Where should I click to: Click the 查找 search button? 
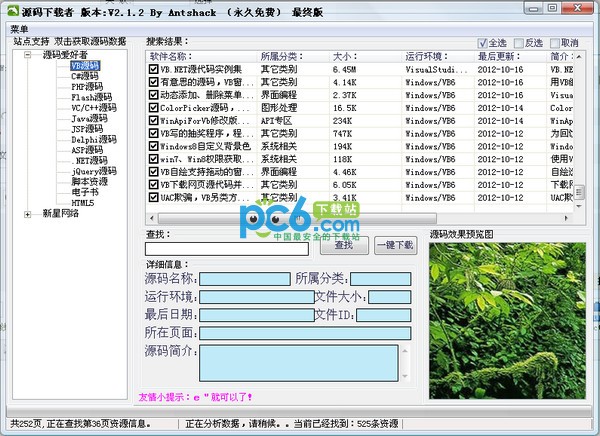point(344,245)
